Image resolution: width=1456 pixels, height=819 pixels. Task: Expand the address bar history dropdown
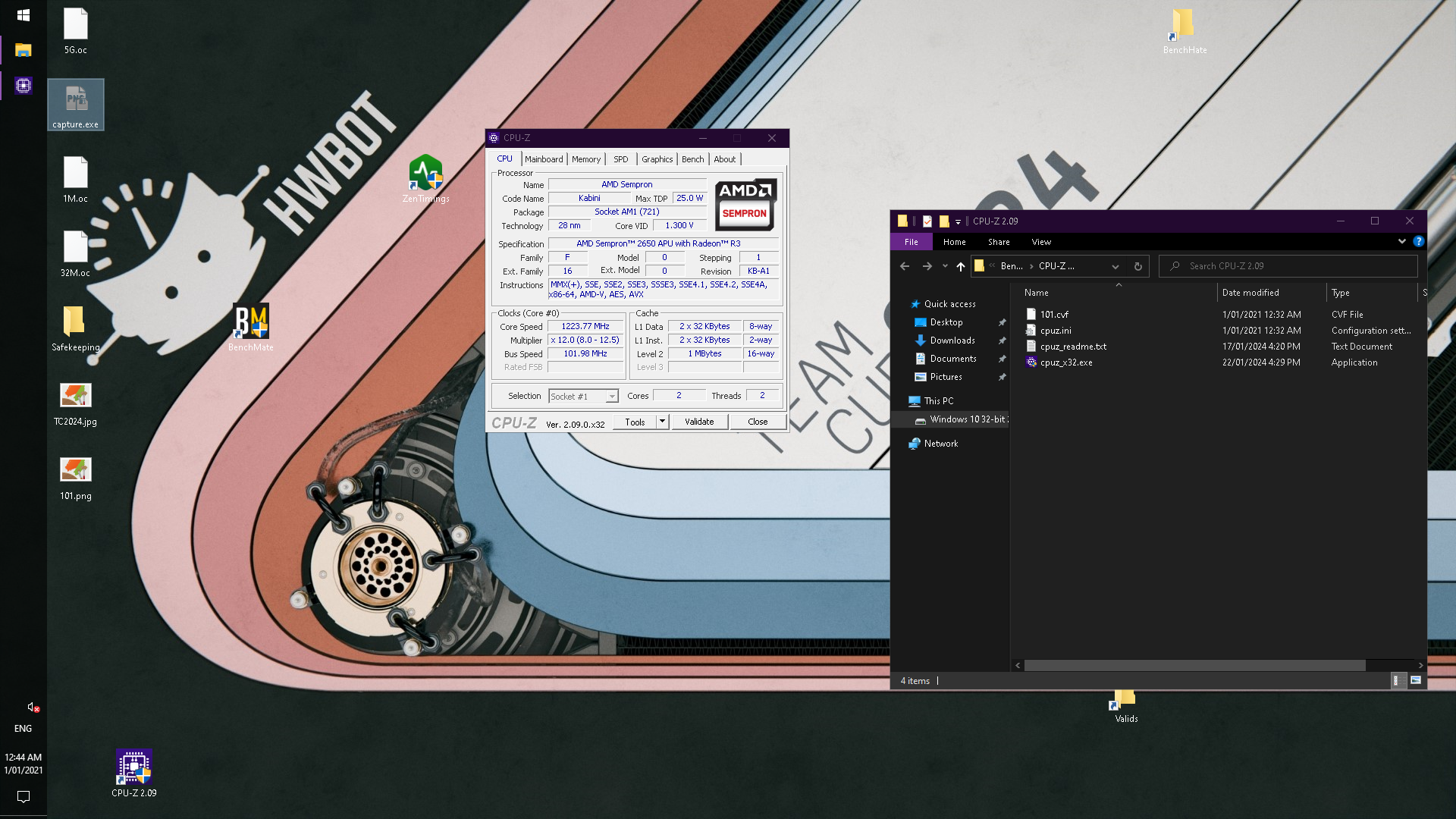coord(1115,266)
